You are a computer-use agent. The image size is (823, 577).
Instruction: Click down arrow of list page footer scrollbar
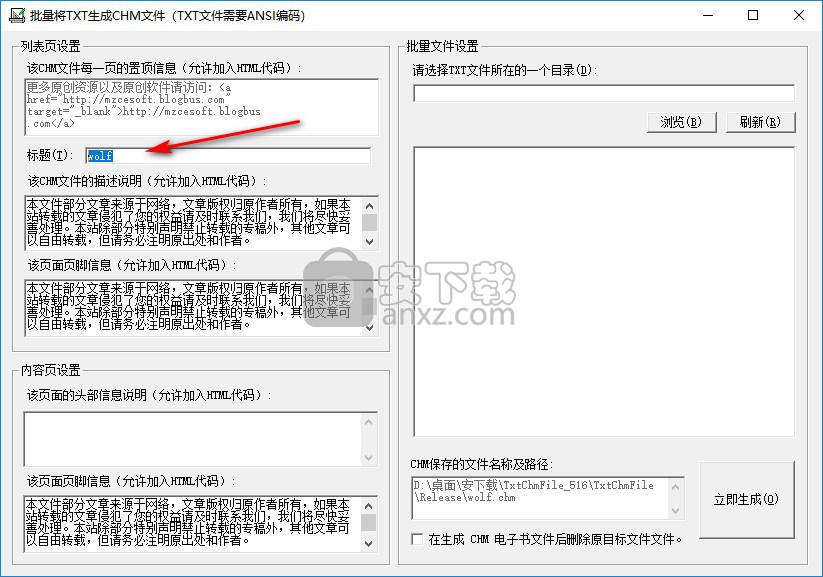point(370,328)
